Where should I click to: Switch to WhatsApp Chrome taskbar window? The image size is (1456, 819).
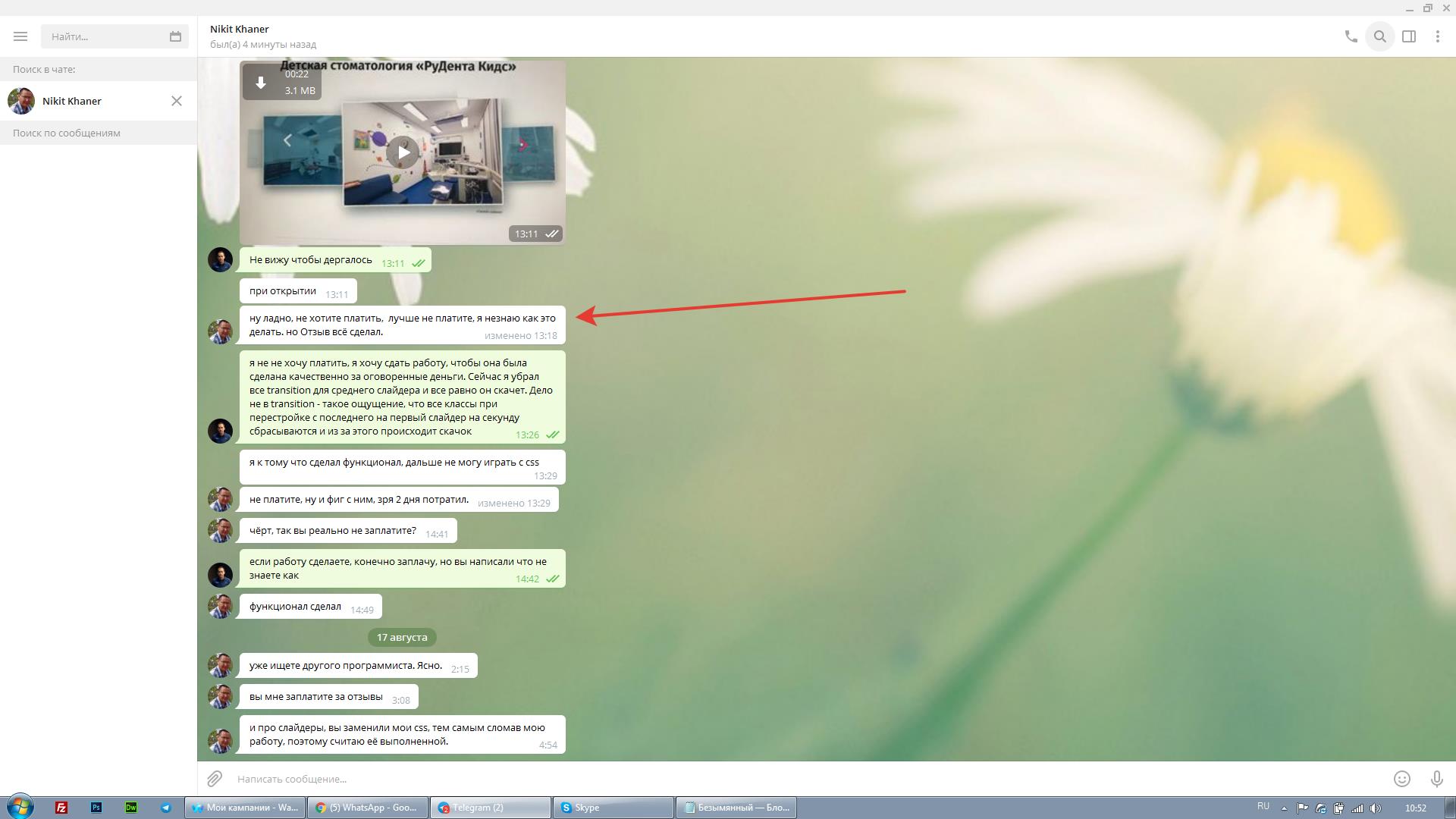(x=368, y=808)
